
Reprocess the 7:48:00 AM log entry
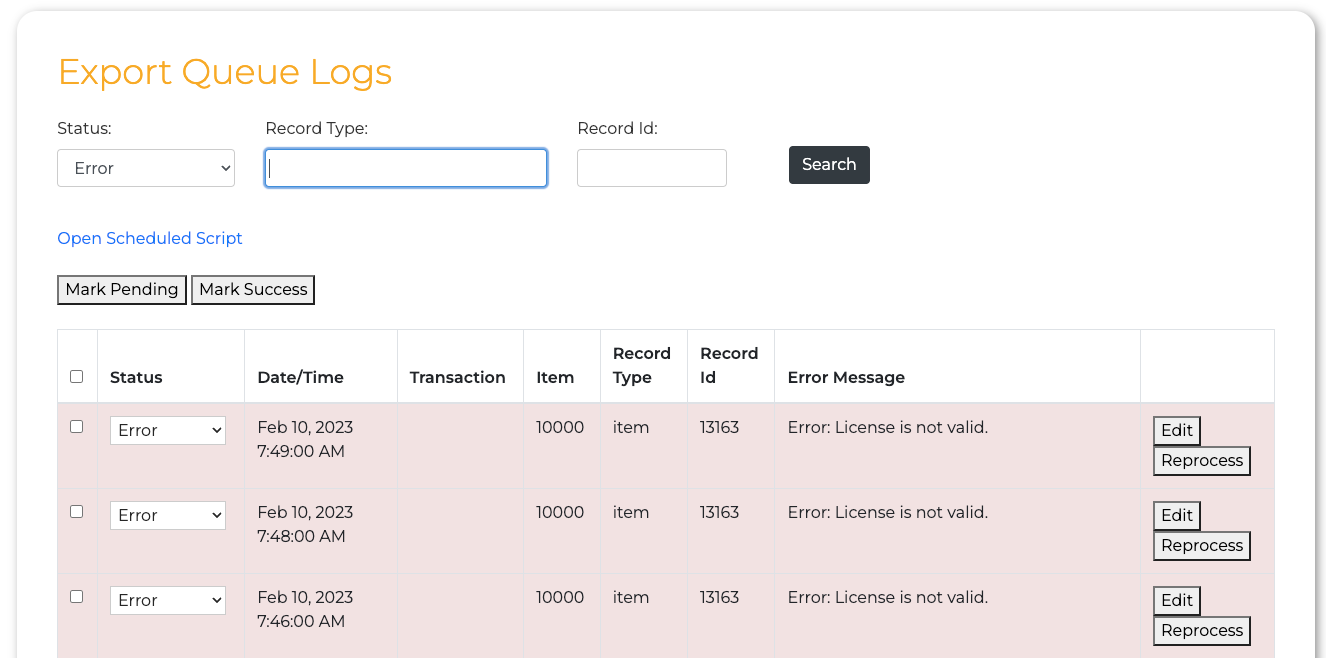[1201, 546]
